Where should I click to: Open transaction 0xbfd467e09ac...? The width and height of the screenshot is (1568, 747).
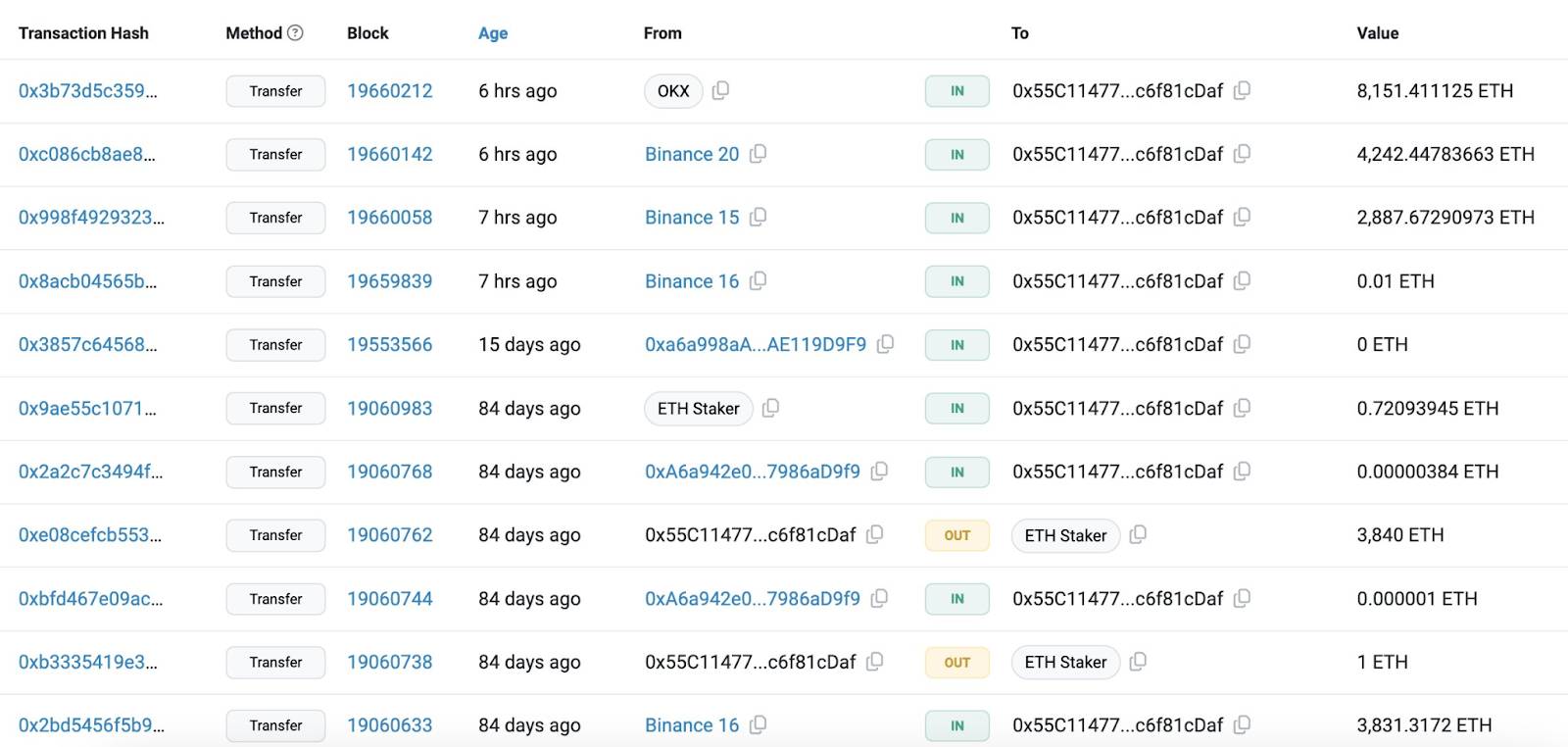click(91, 598)
